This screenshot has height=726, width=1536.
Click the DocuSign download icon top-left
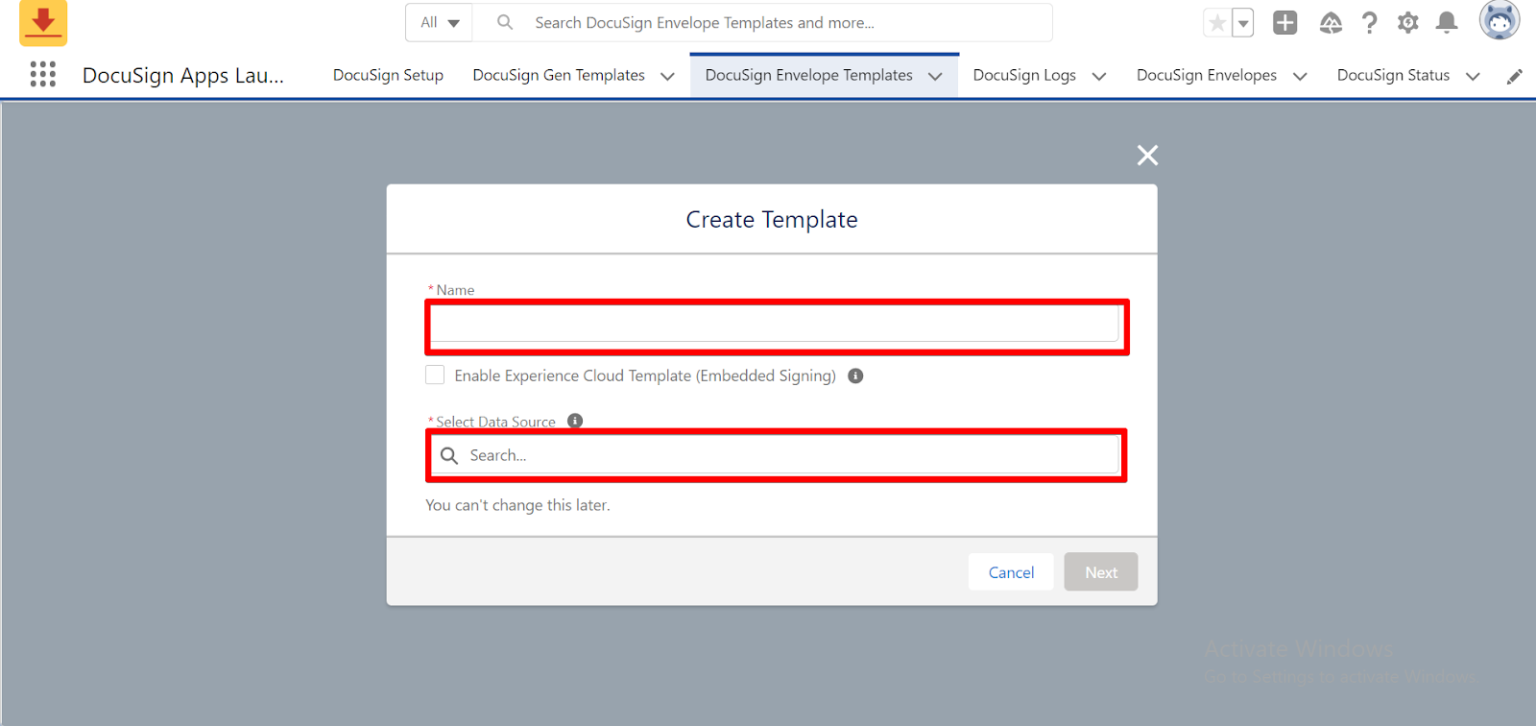coord(42,22)
